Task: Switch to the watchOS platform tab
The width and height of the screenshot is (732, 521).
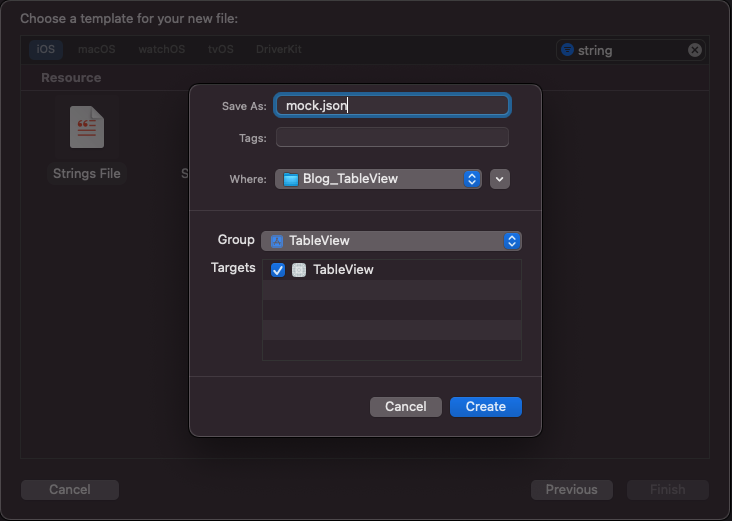Action: pos(162,49)
